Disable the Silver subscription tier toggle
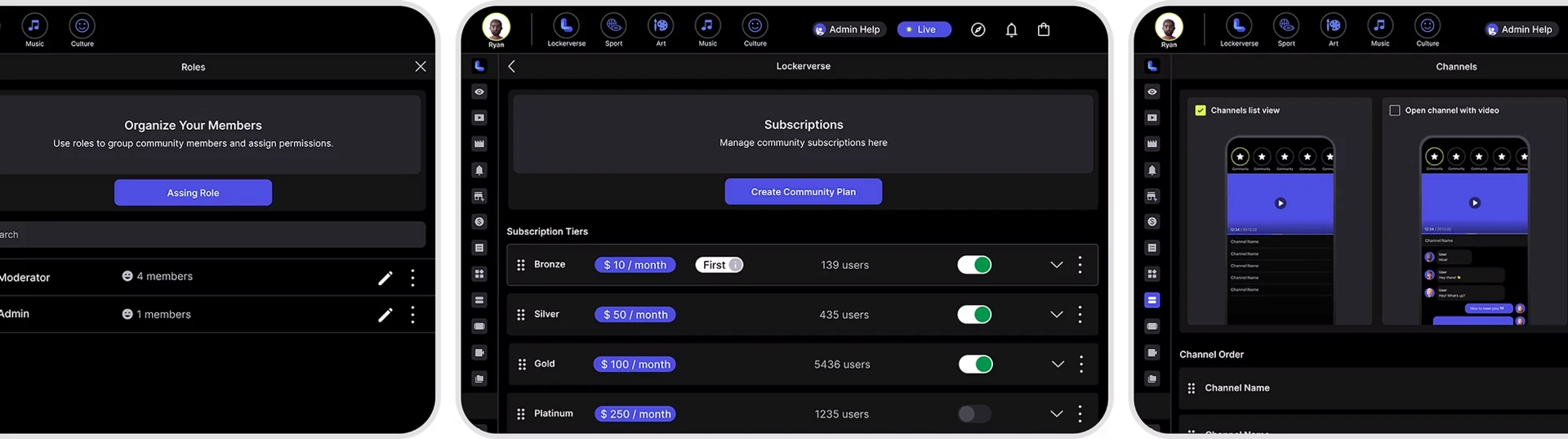 pyautogui.click(x=974, y=315)
